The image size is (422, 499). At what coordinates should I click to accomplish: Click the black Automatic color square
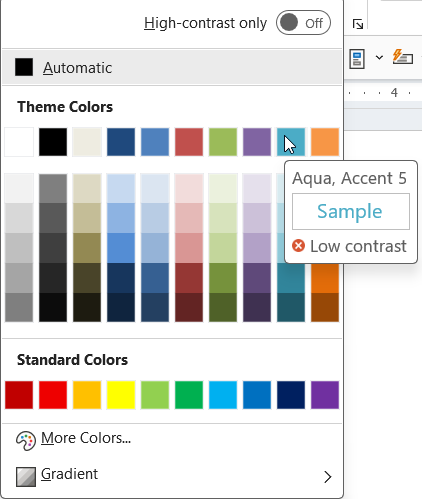pos(24,67)
